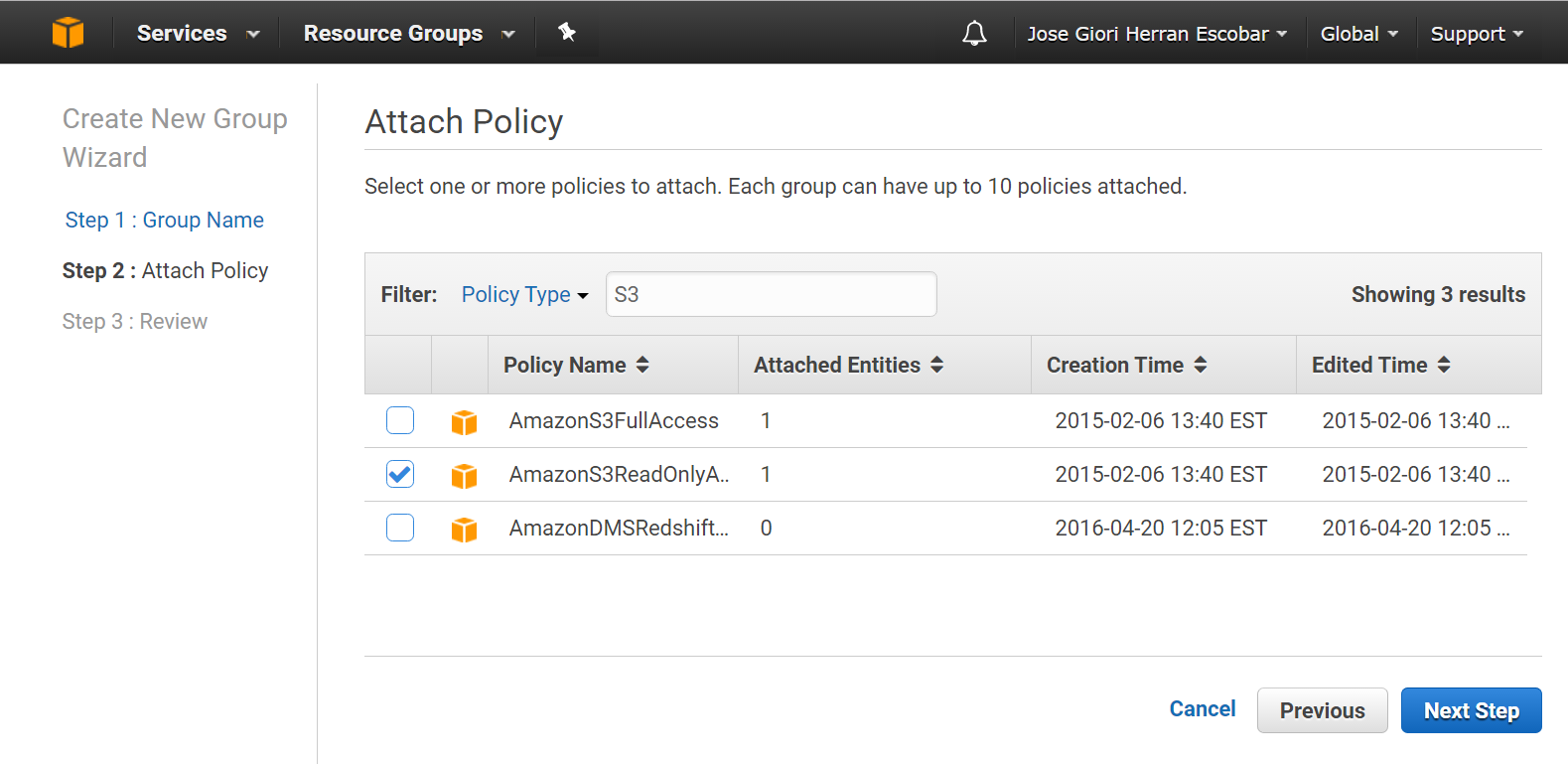Open the Policy Type filter dropdown
Viewport: 1568px width, 764px height.
point(524,294)
